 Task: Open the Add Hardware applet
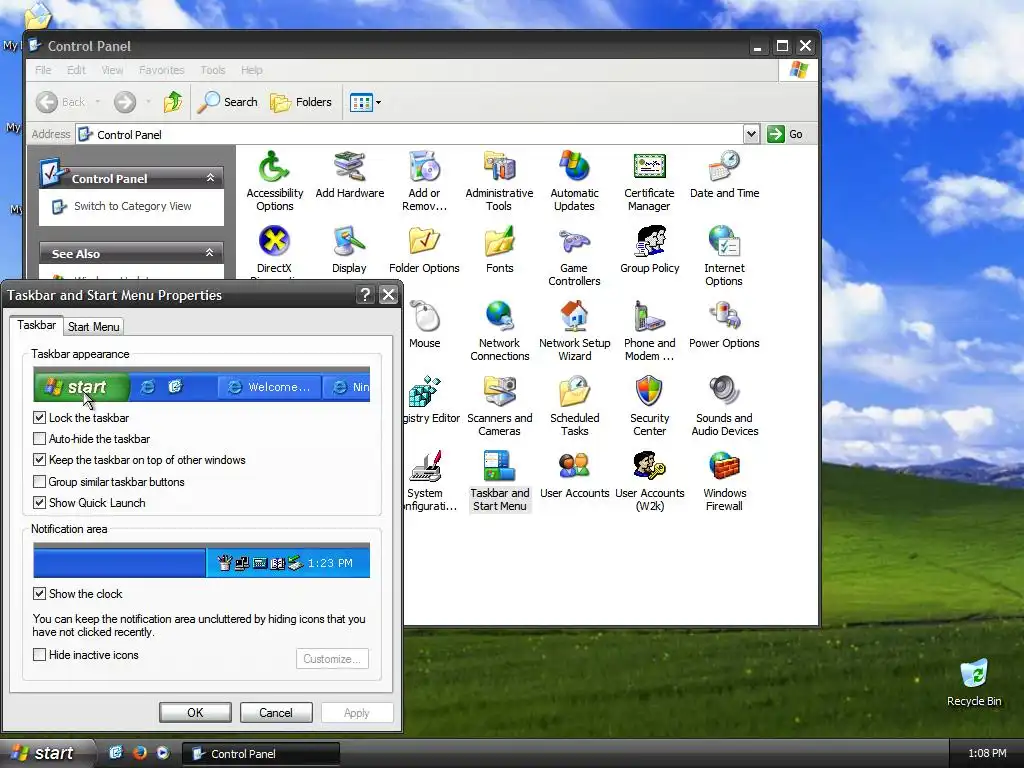click(349, 175)
